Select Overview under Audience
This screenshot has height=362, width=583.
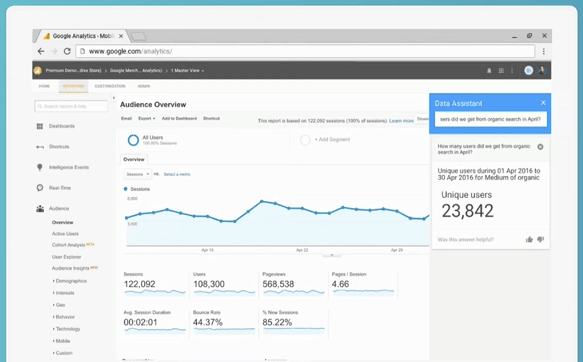(x=62, y=222)
